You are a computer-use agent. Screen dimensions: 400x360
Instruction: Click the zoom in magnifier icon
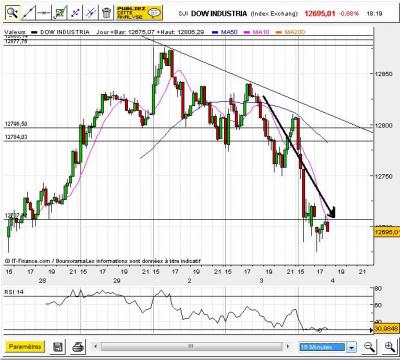[x=389, y=347]
